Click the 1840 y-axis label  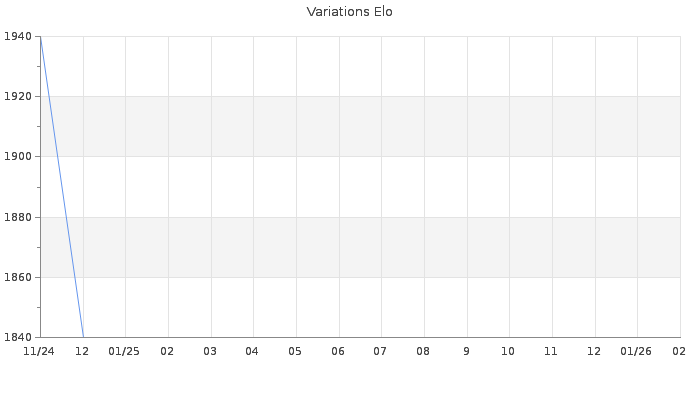click(x=18, y=337)
